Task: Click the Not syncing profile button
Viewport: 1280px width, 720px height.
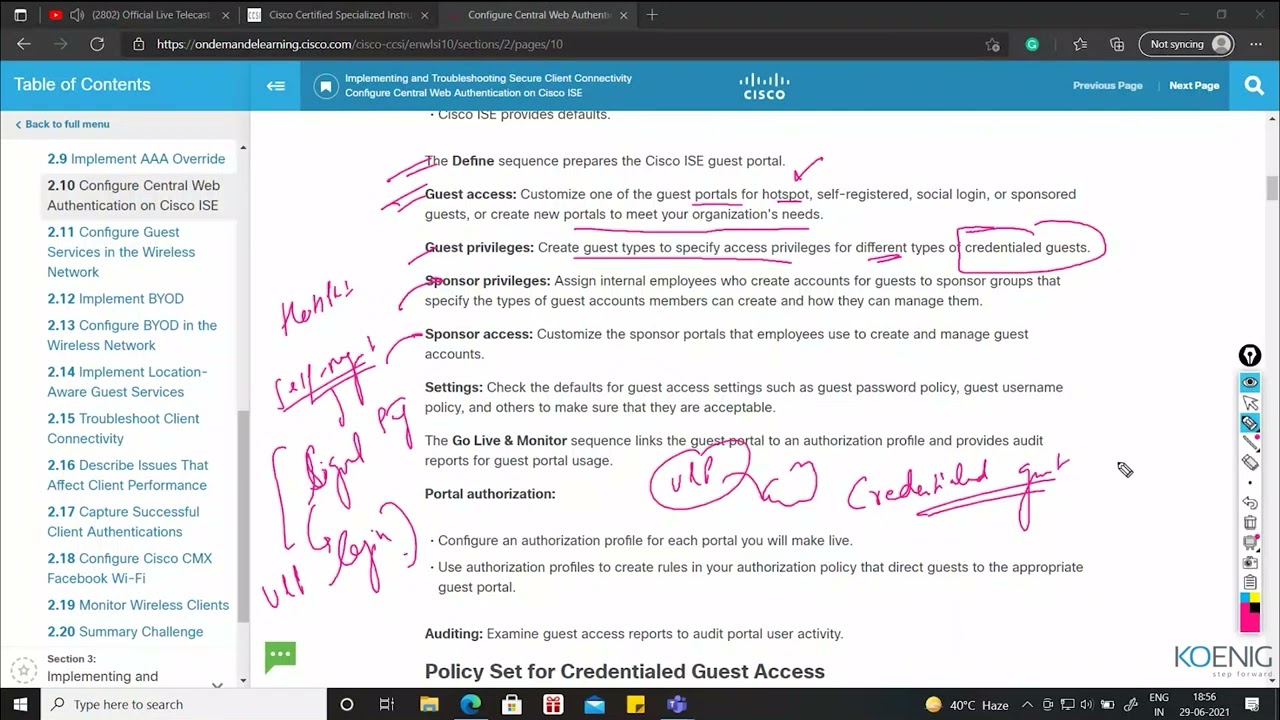Action: pyautogui.click(x=1186, y=44)
